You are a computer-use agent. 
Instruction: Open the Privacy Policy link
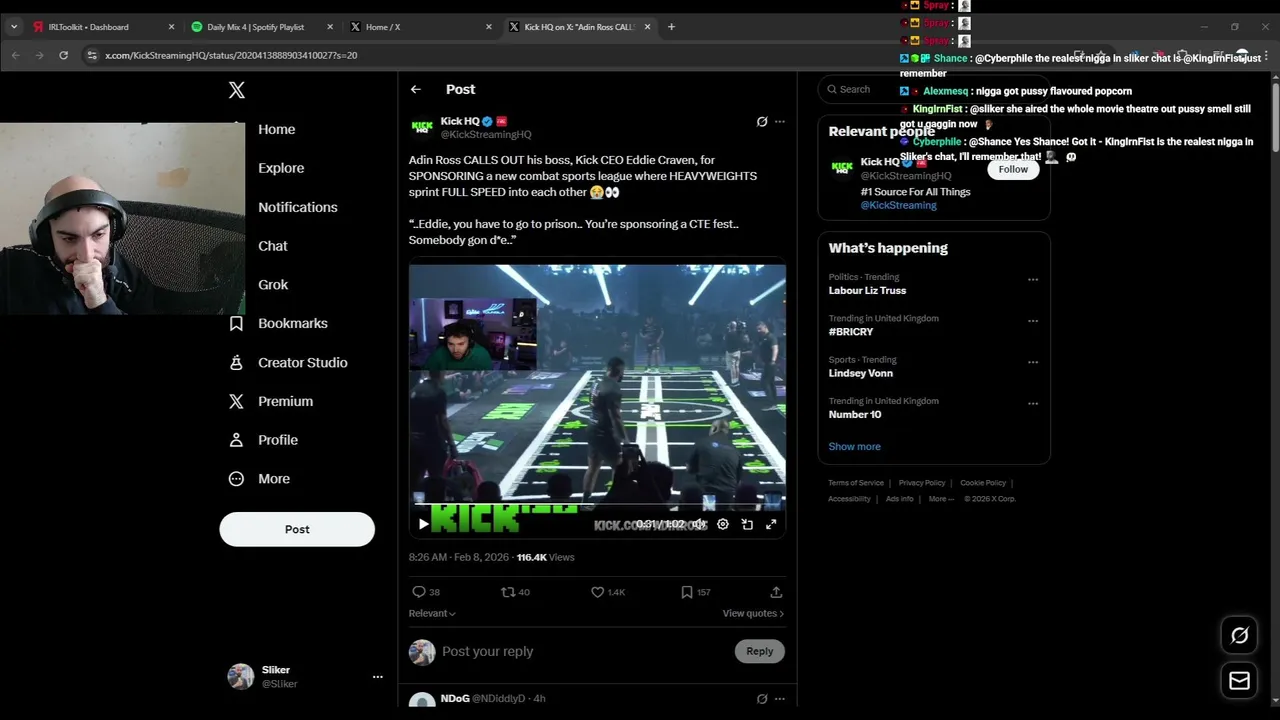(922, 483)
